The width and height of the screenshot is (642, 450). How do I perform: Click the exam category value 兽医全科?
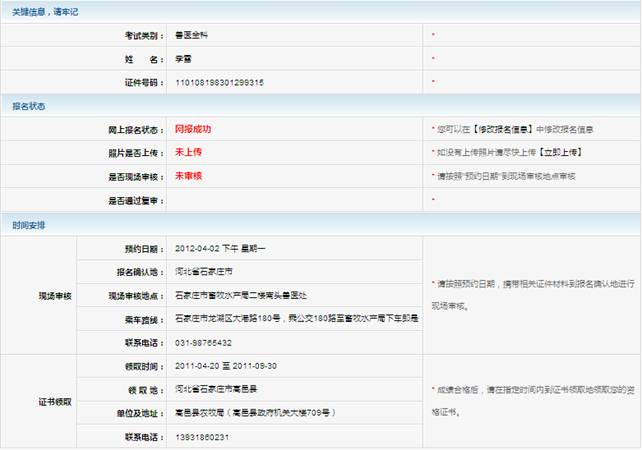click(192, 35)
